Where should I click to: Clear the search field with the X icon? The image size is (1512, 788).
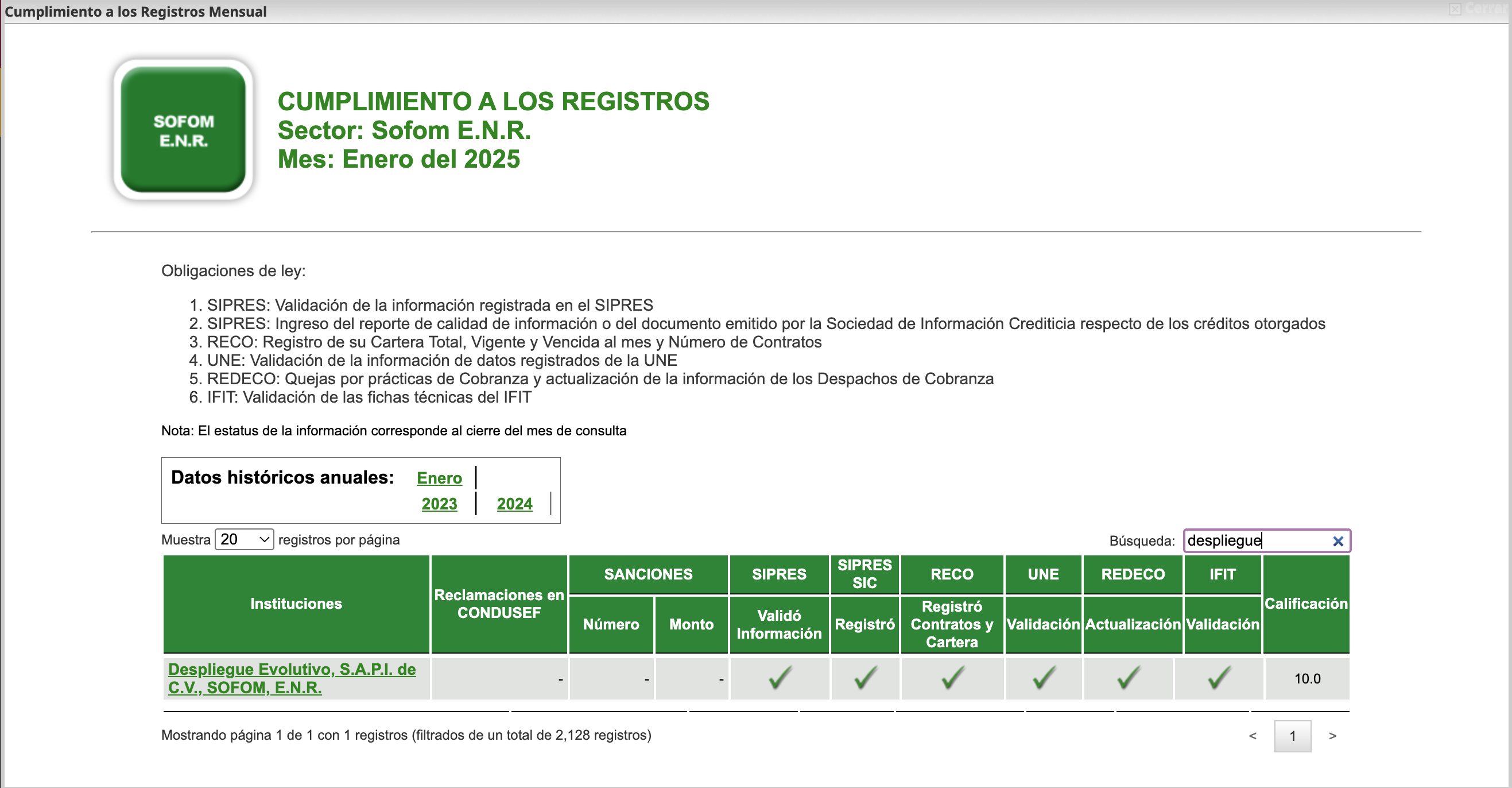pyautogui.click(x=1337, y=541)
